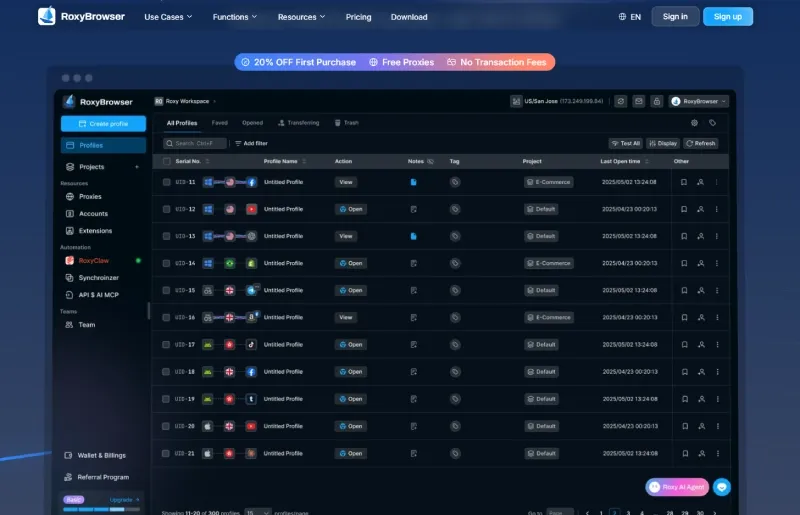The image size is (800, 515).
Task: Click the sync icon in app header
Action: 620,101
